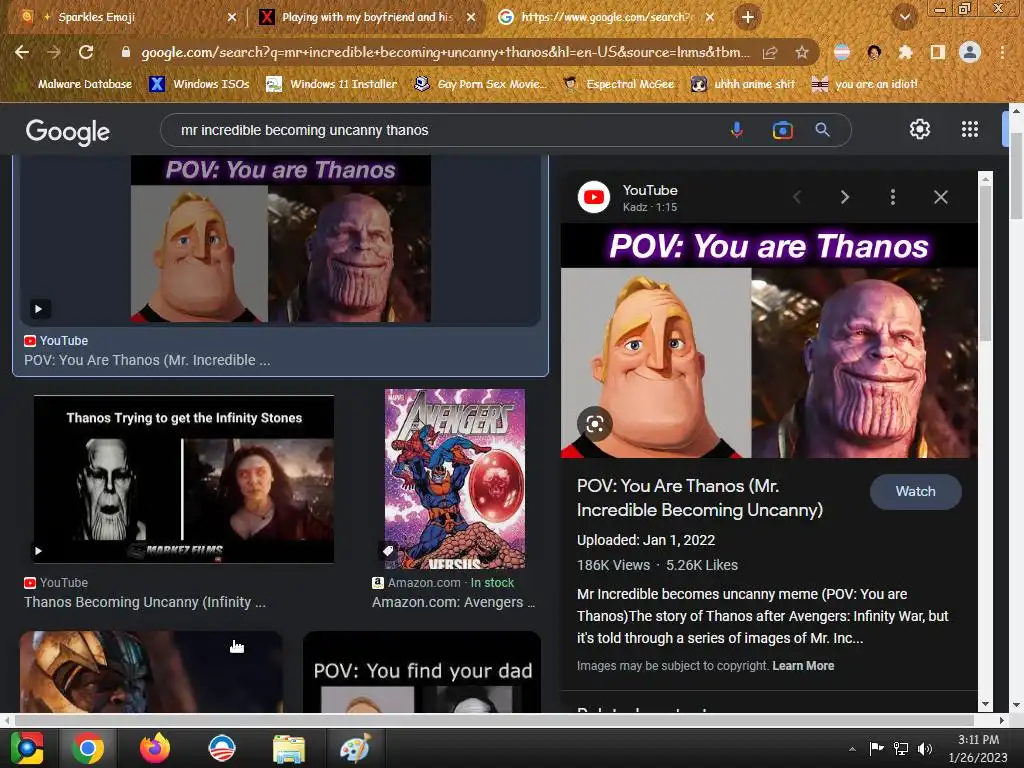The image size is (1024, 768).
Task: Open the tab search dropdown arrow
Action: [x=905, y=18]
